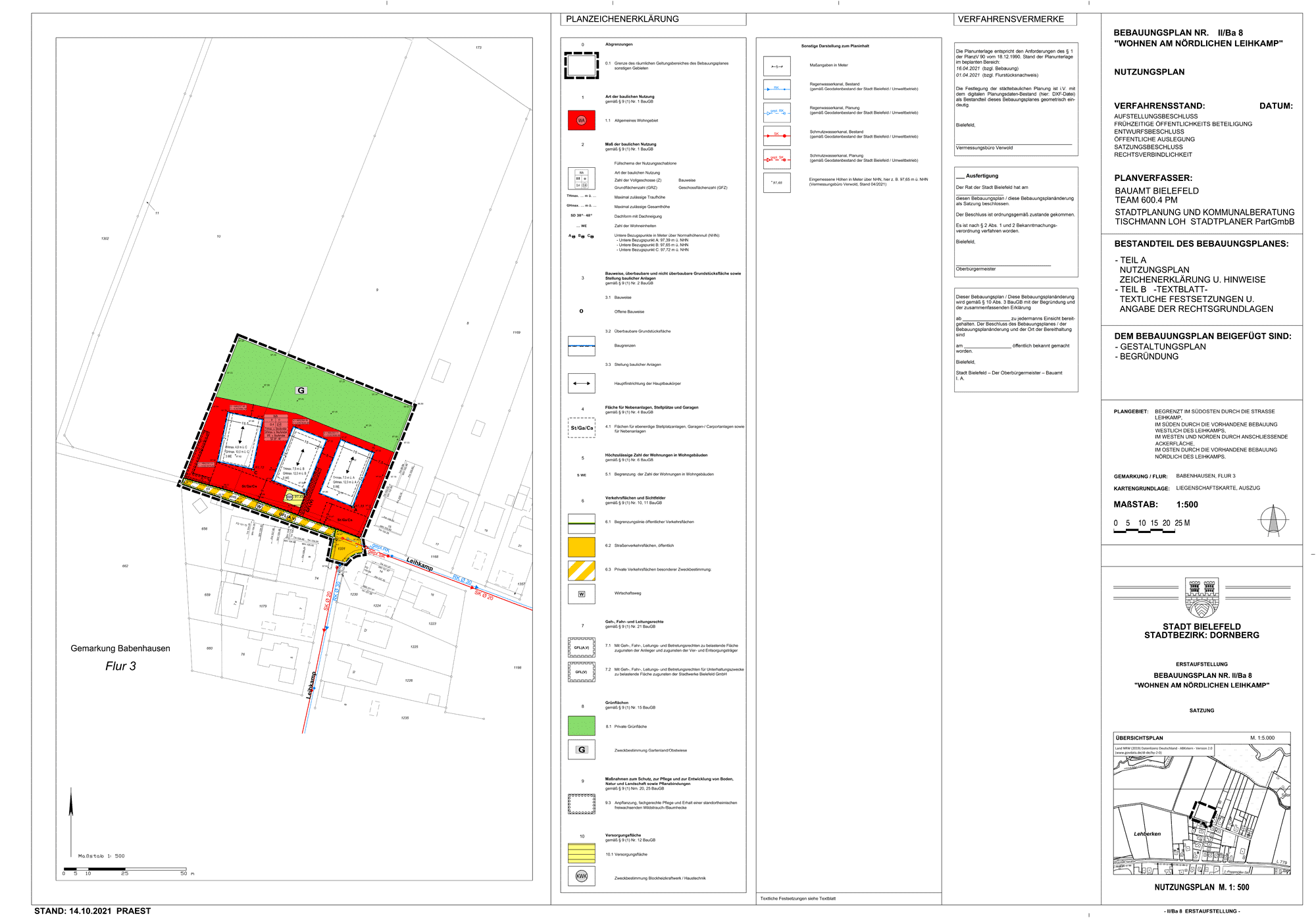This screenshot has width=1316, height=918.
Task: Click the yellow striped private Verkehrsflächen swatch
Action: [x=581, y=571]
